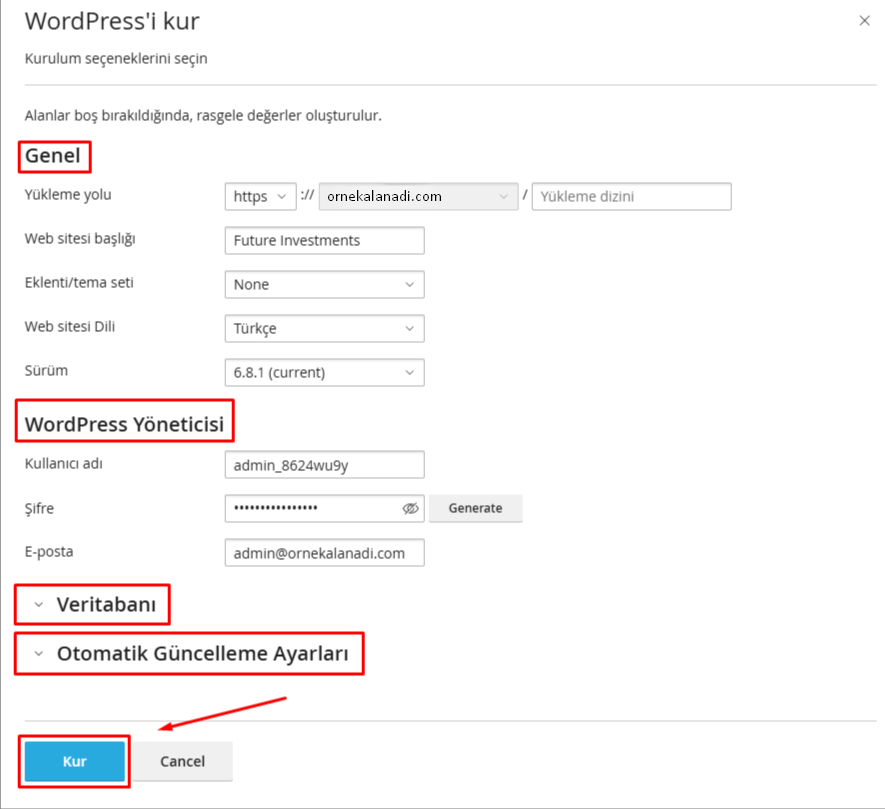This screenshot has height=809, width=885.
Task: Click the Yükleme dizini input field
Action: [x=632, y=196]
